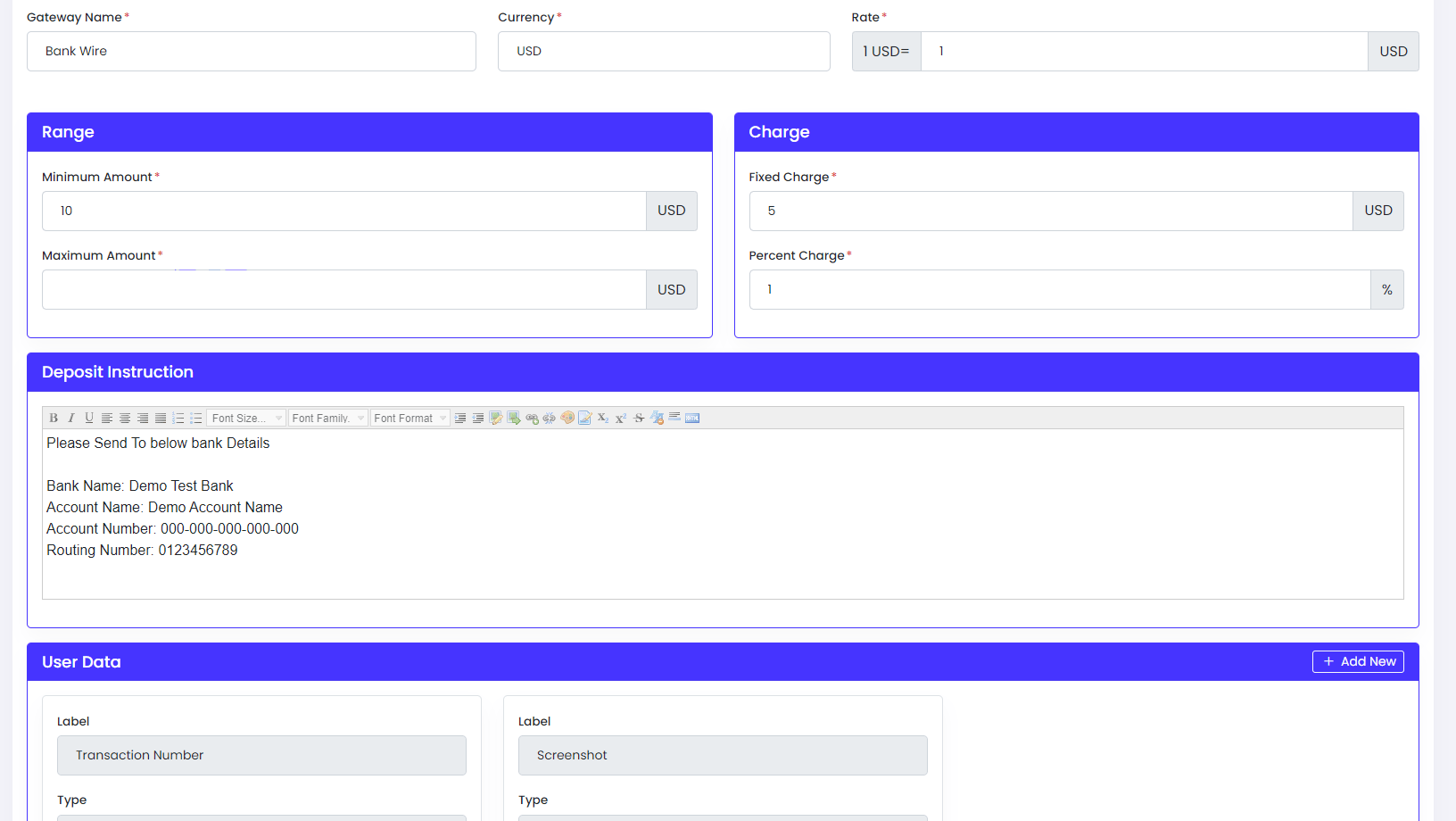Insert an unordered bullet list
Image resolution: width=1456 pixels, height=821 pixels.
pos(196,418)
